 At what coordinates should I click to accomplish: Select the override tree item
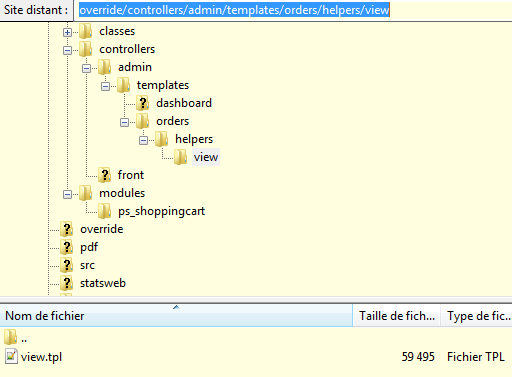tap(102, 229)
